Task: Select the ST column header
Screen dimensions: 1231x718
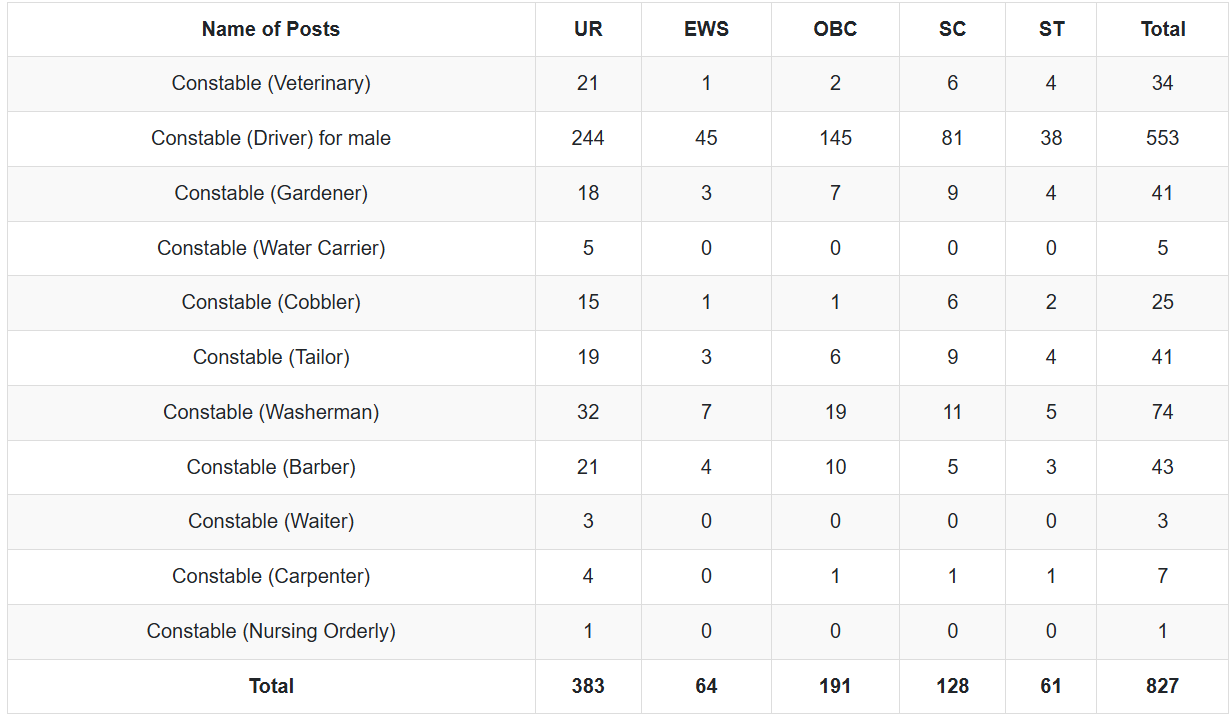Action: 1051,29
